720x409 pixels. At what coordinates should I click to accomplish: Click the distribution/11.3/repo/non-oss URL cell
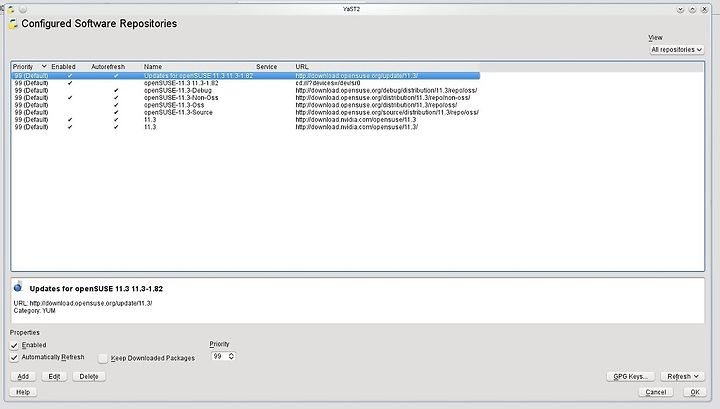(x=382, y=98)
